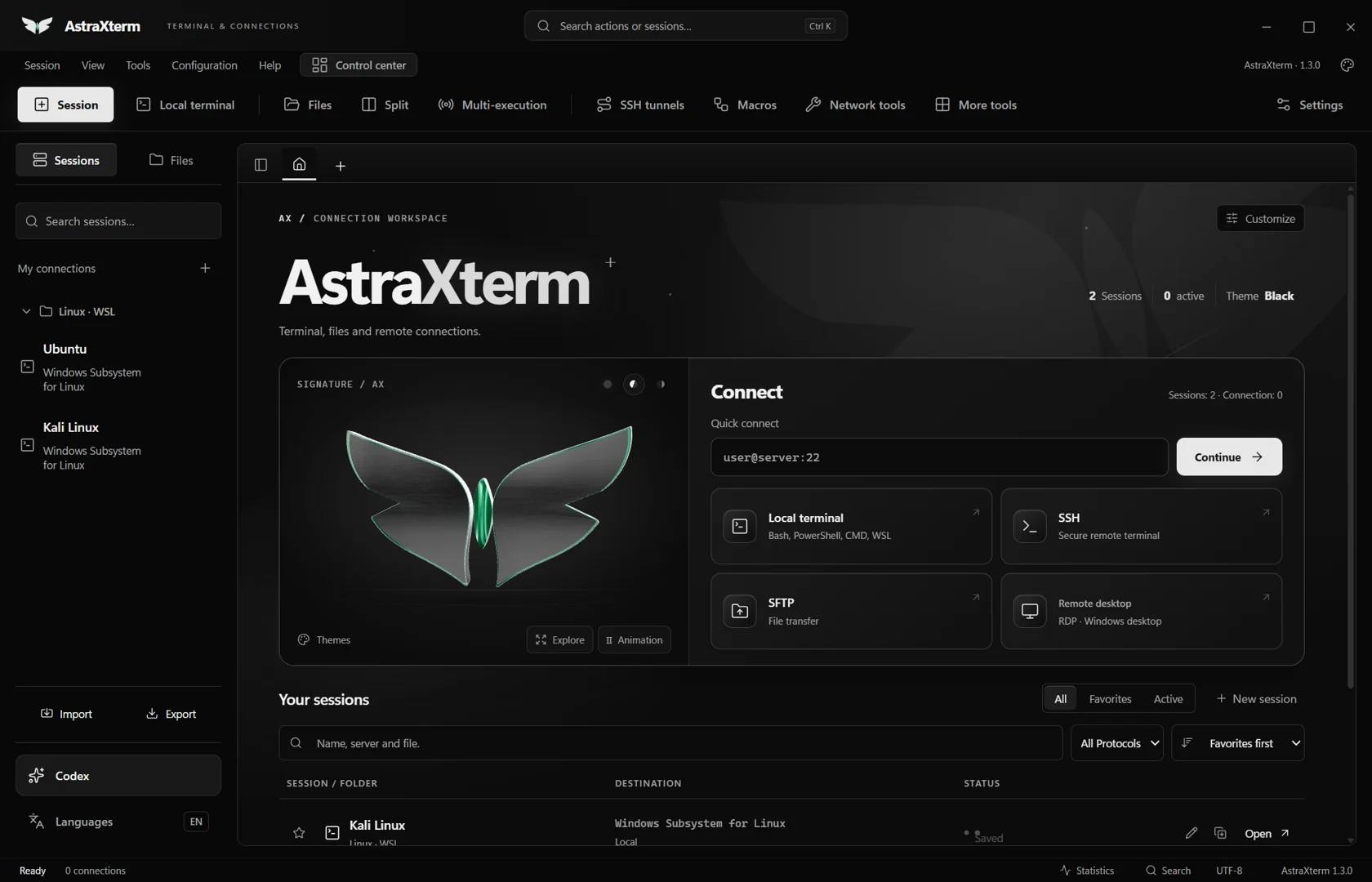Open the Session menu

pos(42,65)
